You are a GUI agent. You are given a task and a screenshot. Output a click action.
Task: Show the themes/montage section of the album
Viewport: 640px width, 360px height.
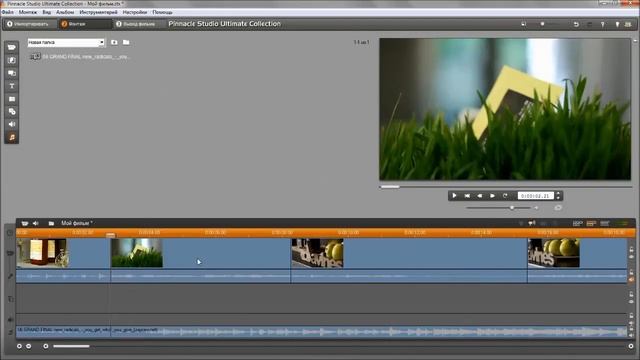pos(12,73)
